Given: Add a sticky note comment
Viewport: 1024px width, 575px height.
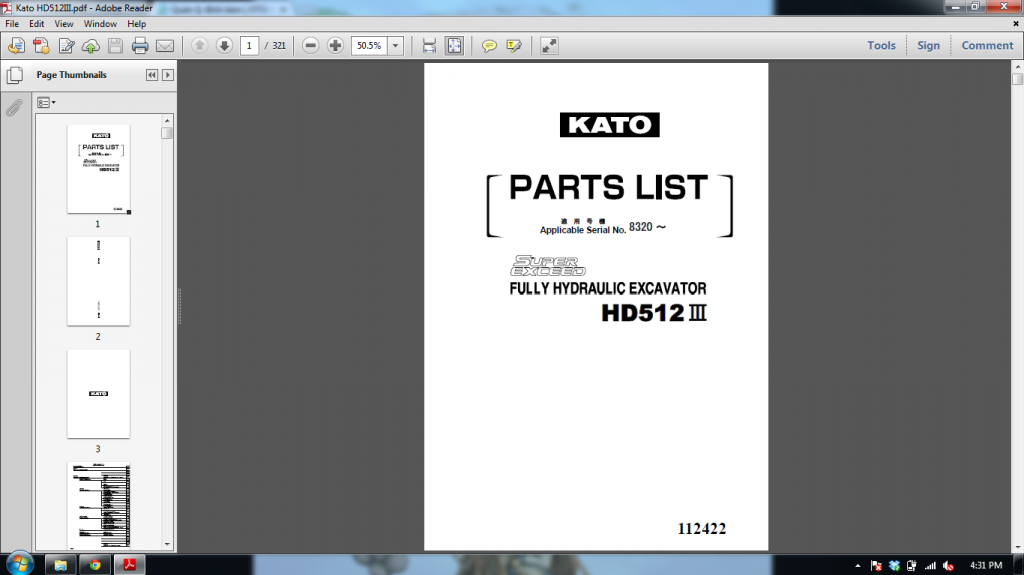Looking at the screenshot, I should tap(489, 45).
